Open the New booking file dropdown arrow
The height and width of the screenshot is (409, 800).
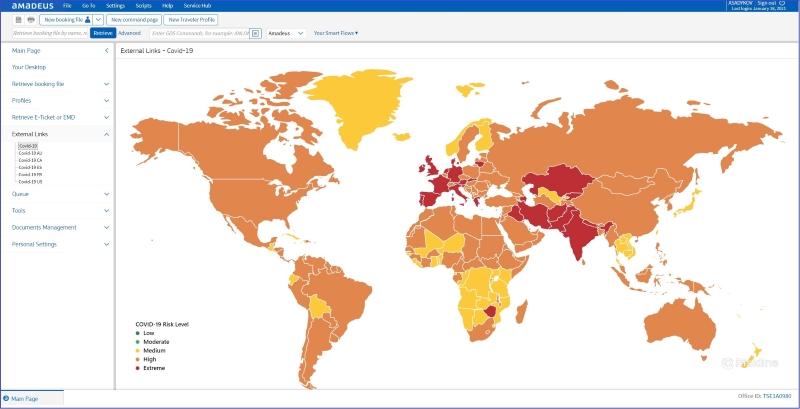click(99, 20)
